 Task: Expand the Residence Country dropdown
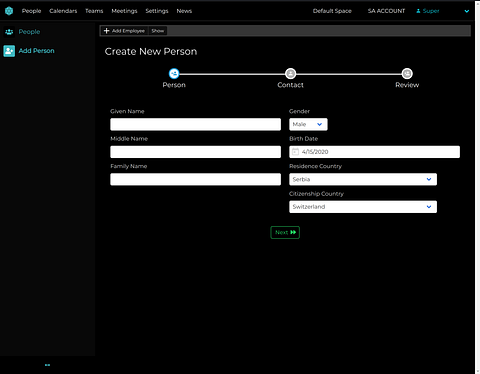coord(363,179)
